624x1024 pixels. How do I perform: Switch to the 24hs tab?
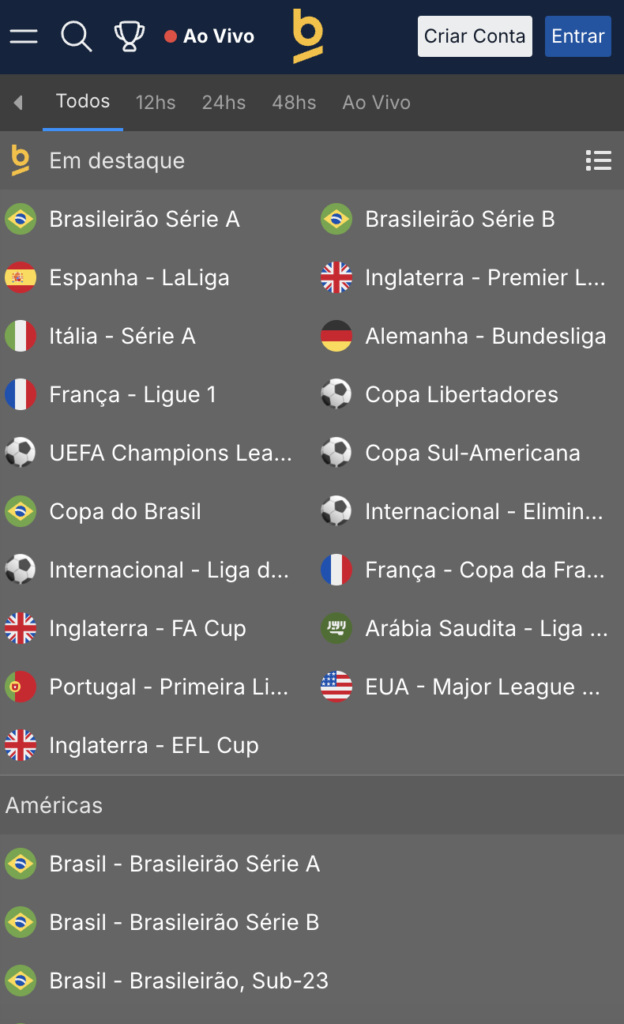pos(223,102)
